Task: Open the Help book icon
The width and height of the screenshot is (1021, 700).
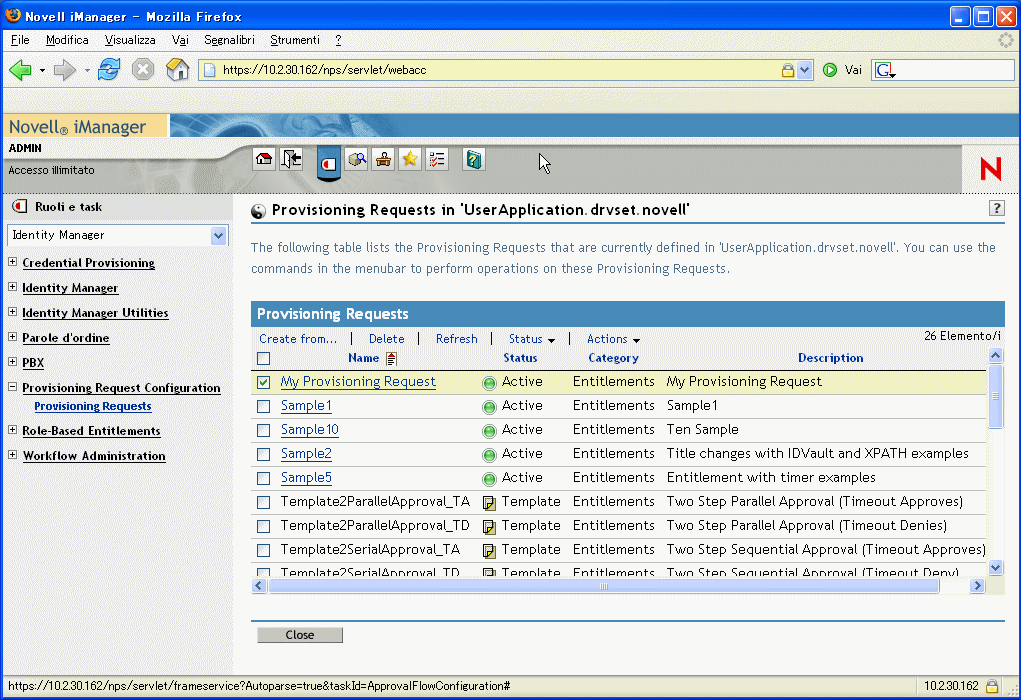Action: (x=474, y=159)
